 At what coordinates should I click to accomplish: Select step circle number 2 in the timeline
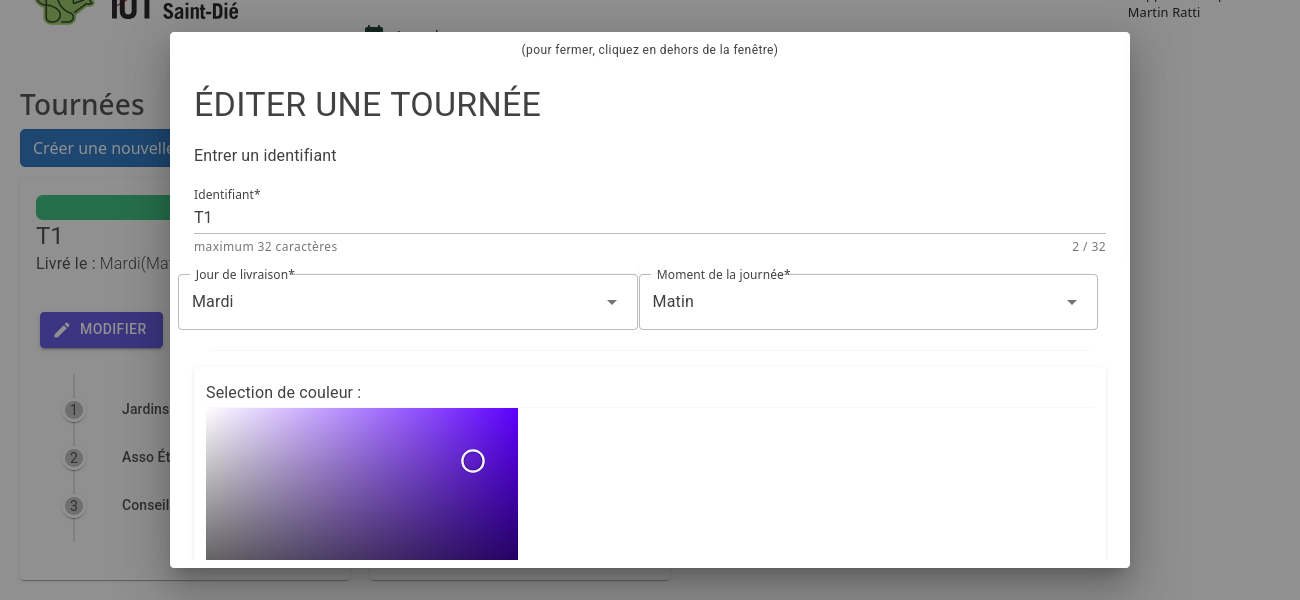tap(73, 459)
